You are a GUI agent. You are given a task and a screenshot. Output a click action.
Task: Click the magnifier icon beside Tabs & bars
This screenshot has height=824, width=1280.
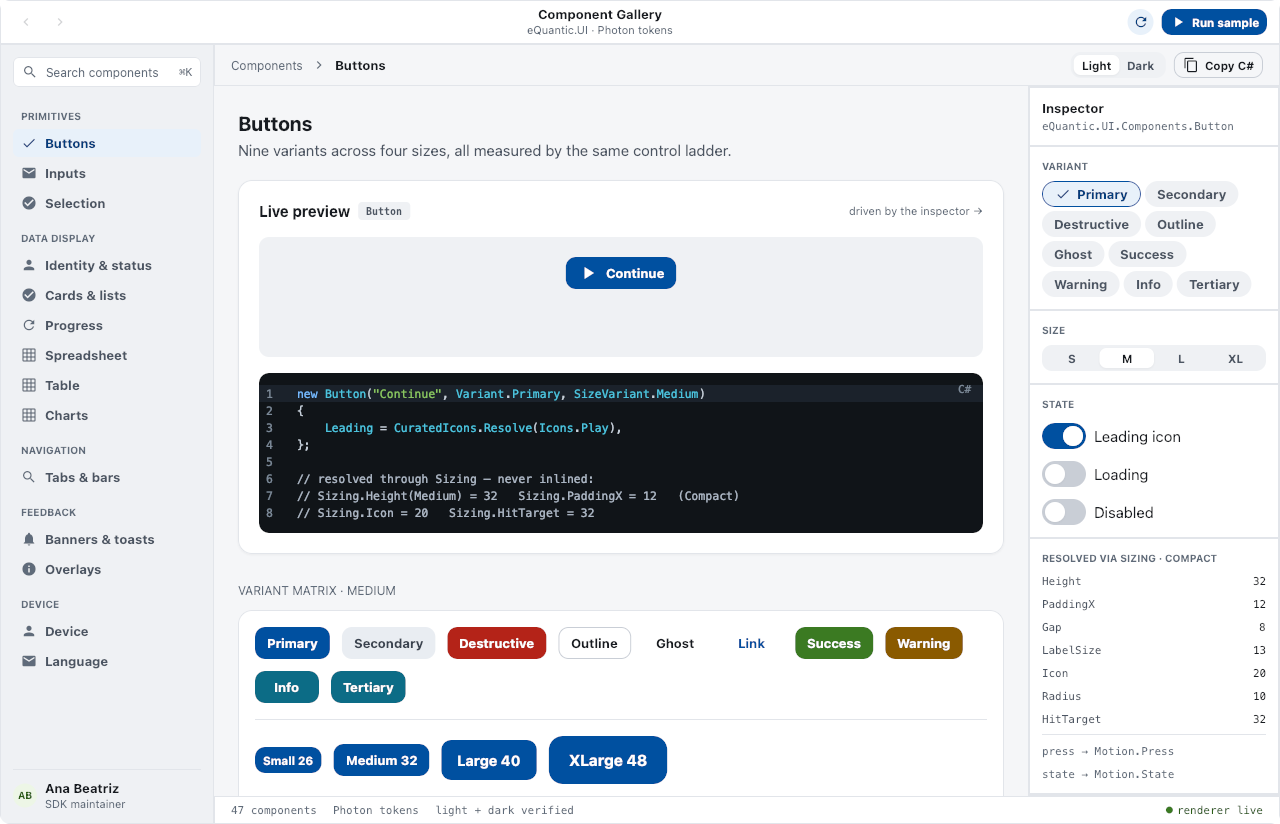click(29, 477)
